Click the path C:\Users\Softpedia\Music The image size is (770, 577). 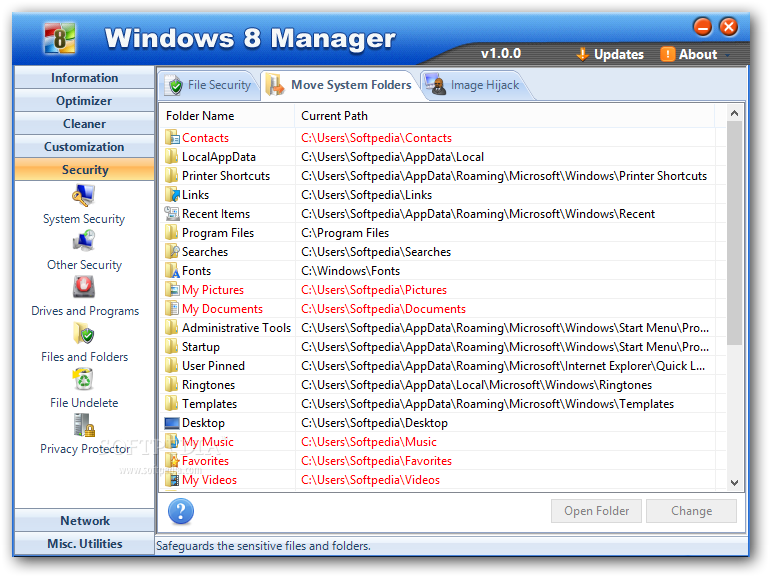(x=369, y=441)
